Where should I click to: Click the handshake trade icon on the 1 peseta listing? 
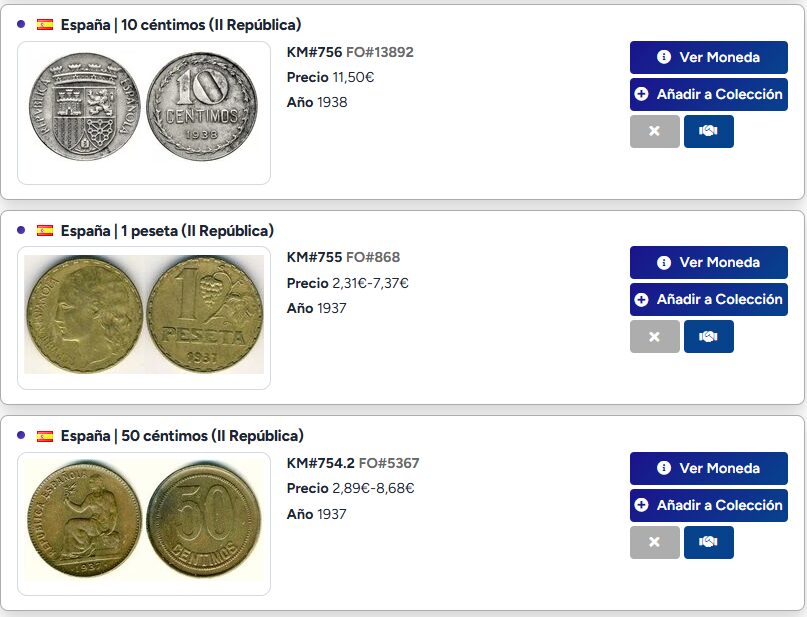pyautogui.click(x=708, y=336)
